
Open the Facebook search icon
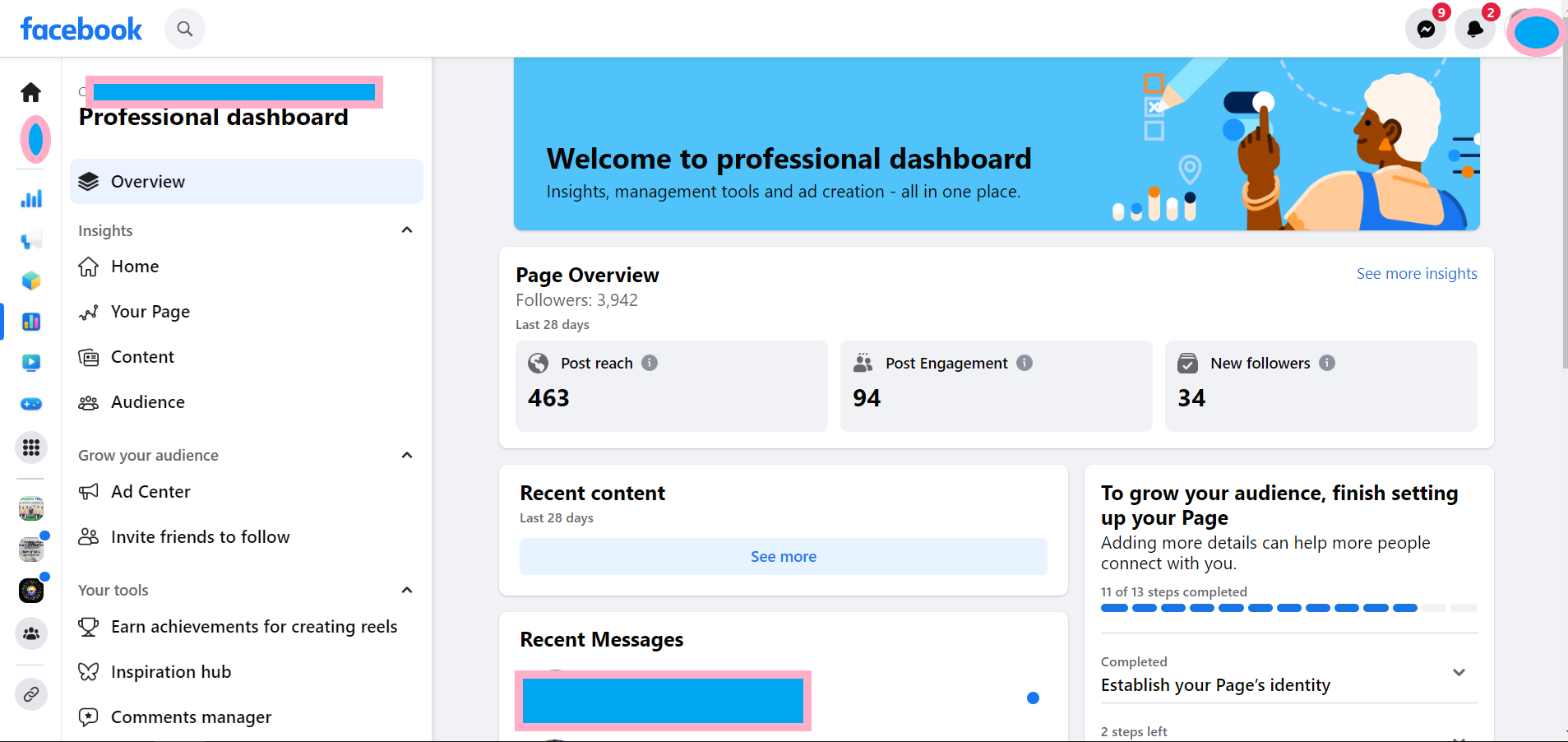point(185,30)
